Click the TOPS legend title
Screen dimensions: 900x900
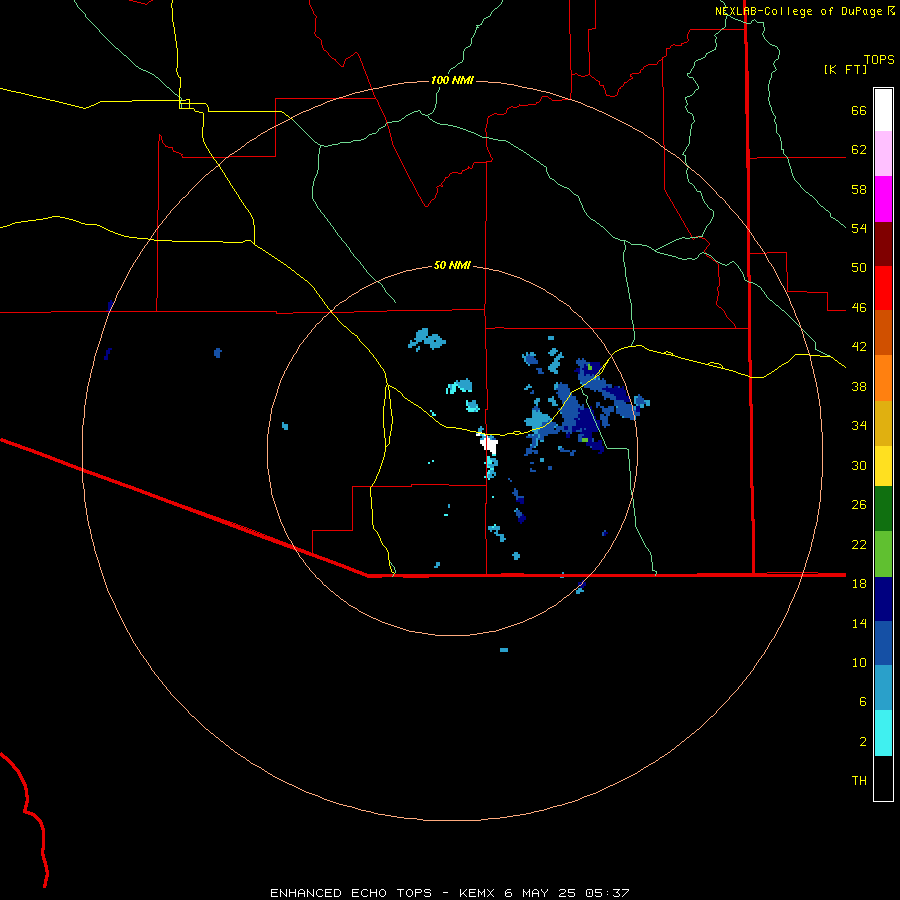click(879, 59)
